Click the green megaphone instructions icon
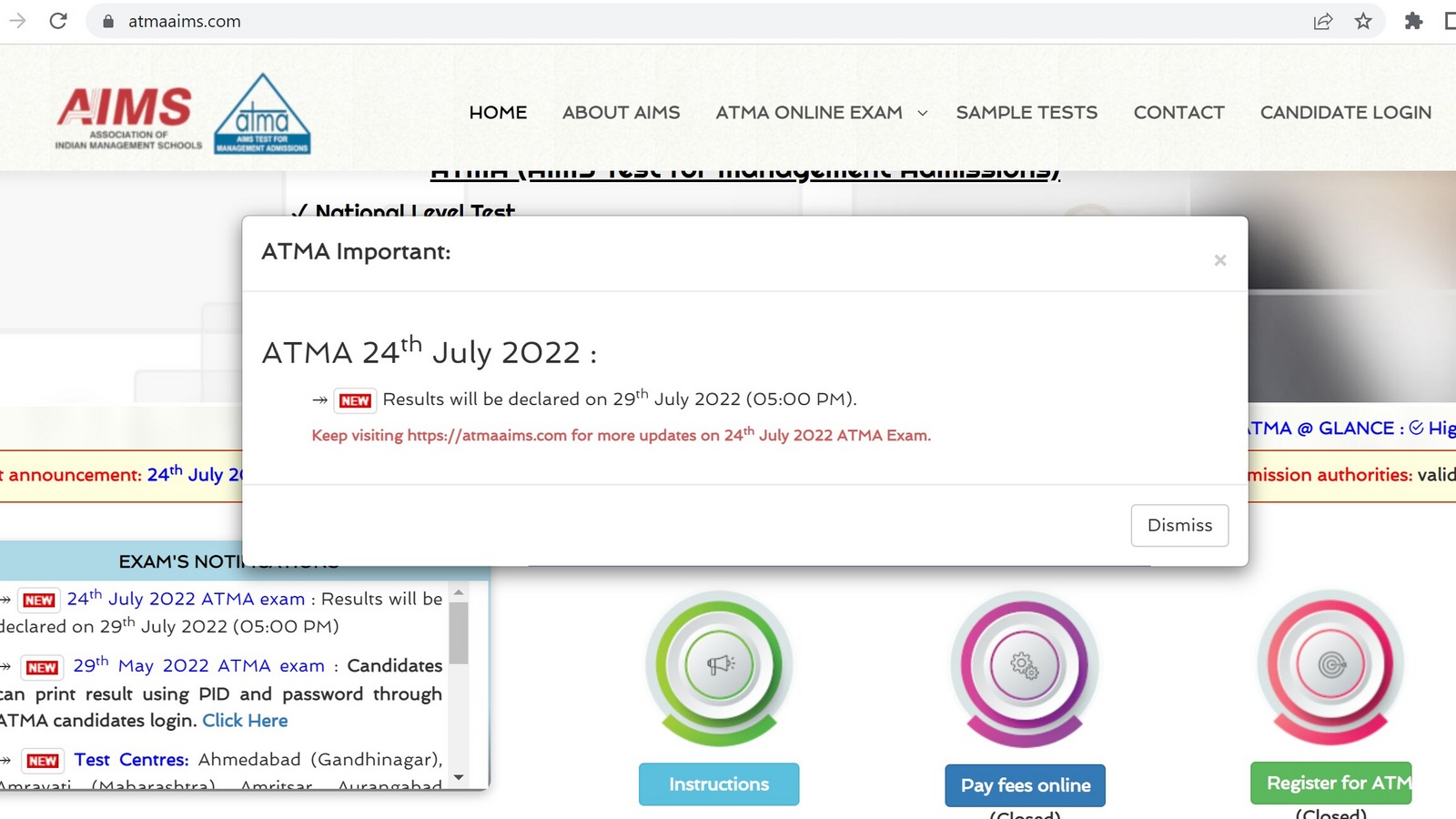The width and height of the screenshot is (1456, 819). [x=719, y=665]
